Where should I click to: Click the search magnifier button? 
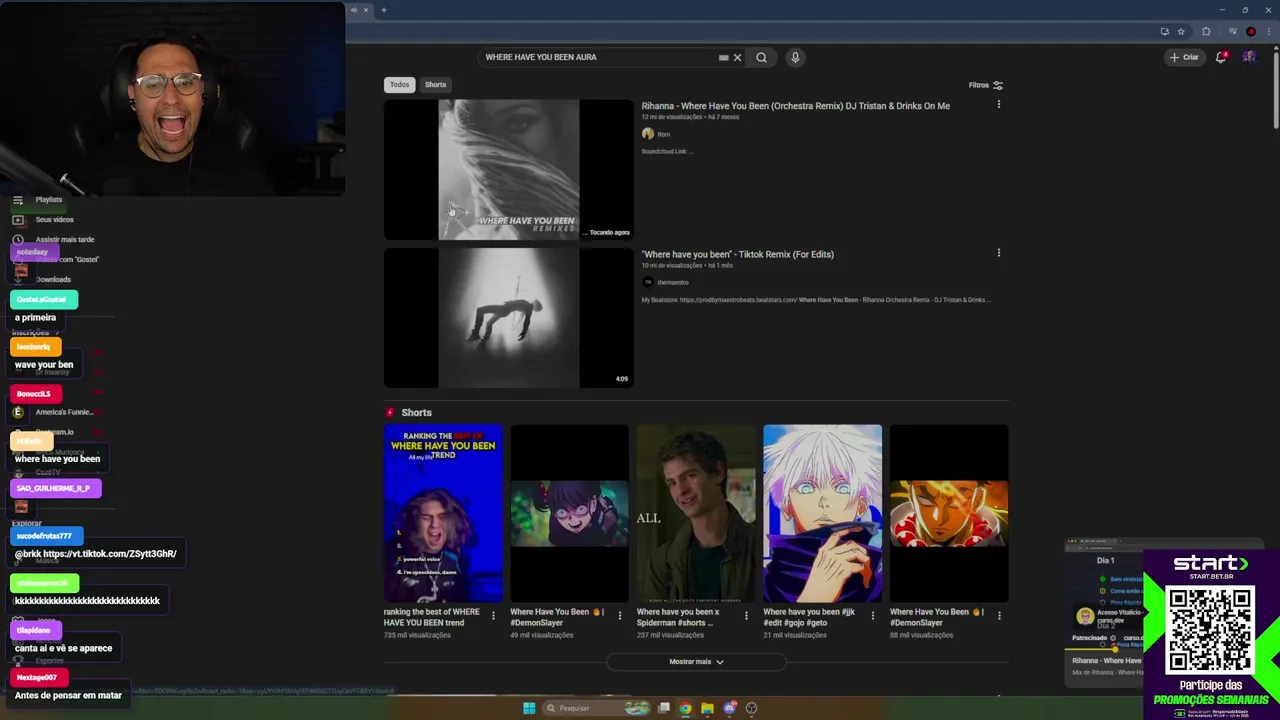tap(761, 57)
